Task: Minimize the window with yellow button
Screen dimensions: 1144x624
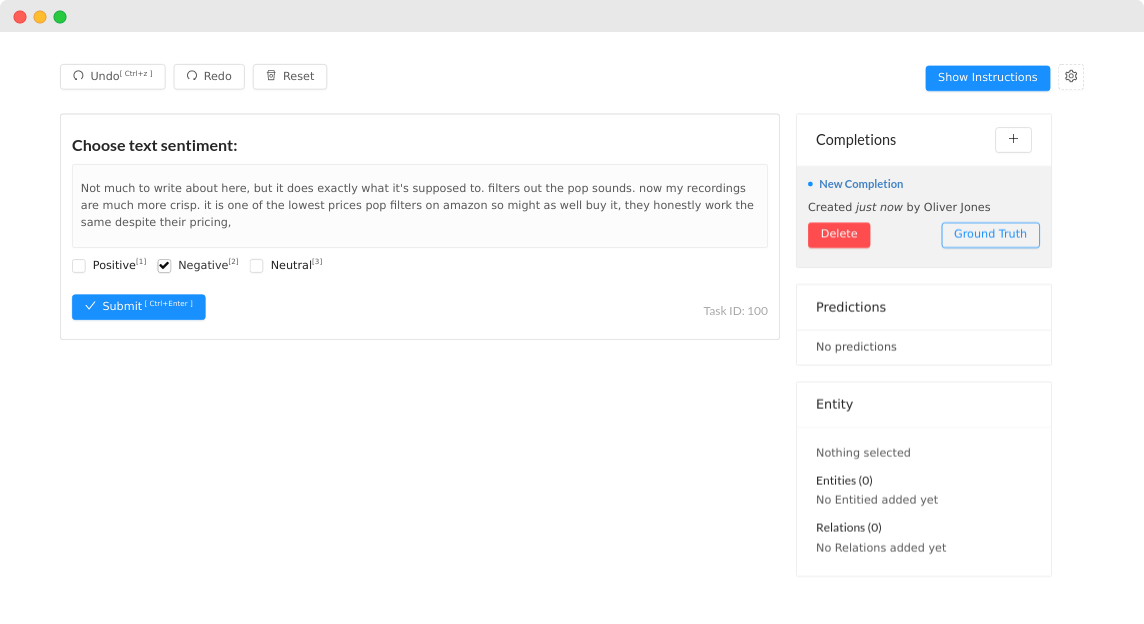Action: pos(40,17)
